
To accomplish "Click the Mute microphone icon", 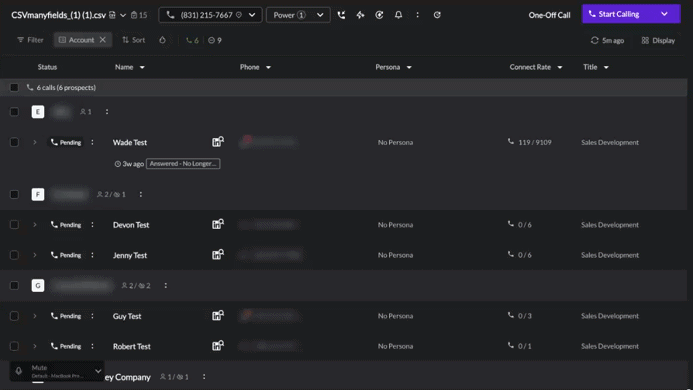I will tap(19, 371).
